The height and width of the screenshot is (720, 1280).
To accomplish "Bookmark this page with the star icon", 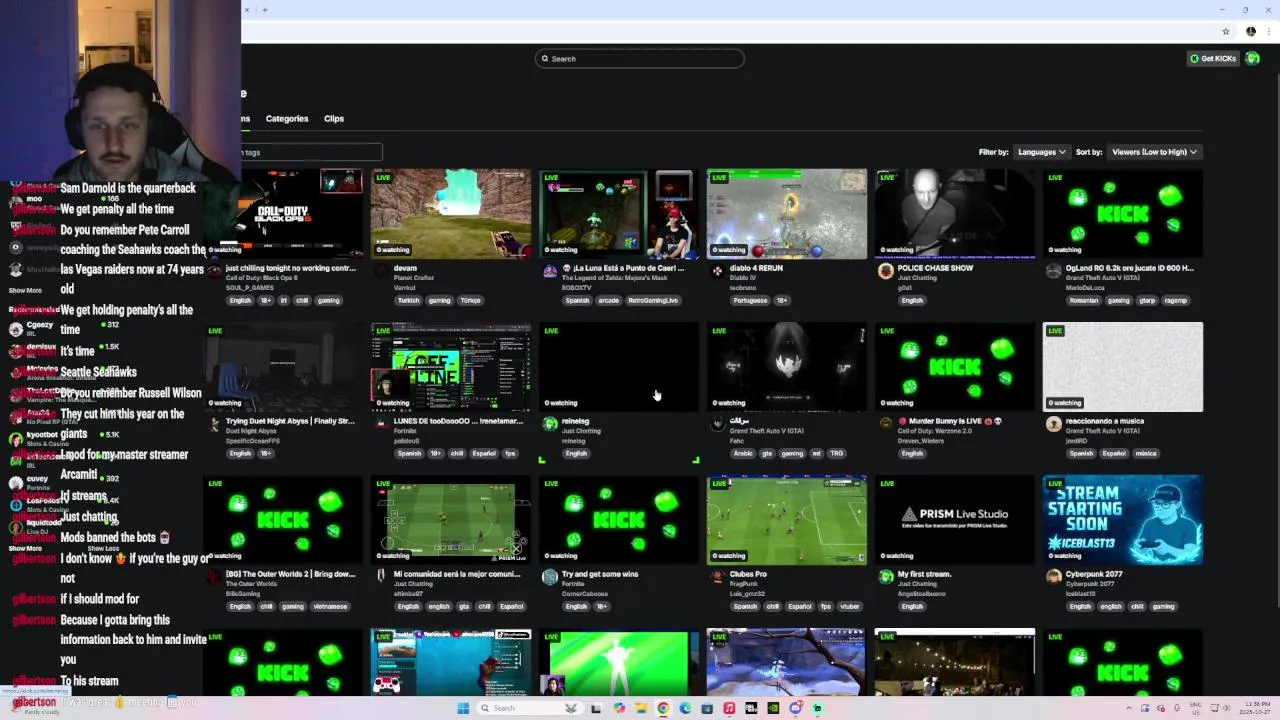I will [x=1226, y=31].
